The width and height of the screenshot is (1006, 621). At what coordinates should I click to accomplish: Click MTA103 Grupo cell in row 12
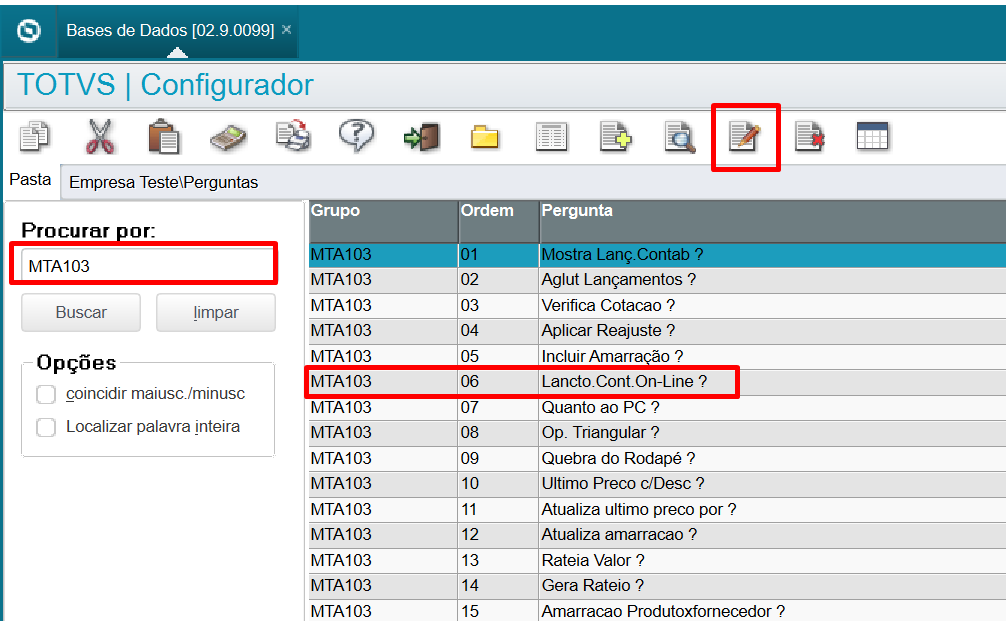click(x=383, y=534)
